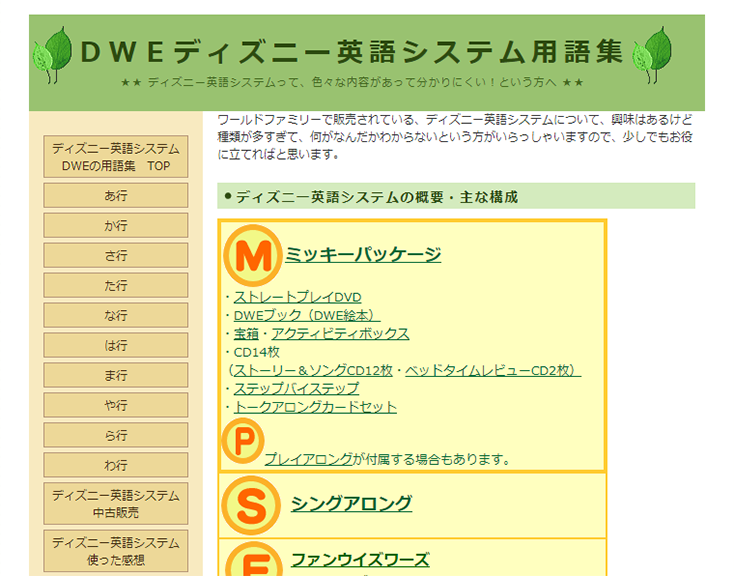Screen dimensions: 734x576
Task: Follow the トークアロングカードセット link
Action: coord(315,407)
